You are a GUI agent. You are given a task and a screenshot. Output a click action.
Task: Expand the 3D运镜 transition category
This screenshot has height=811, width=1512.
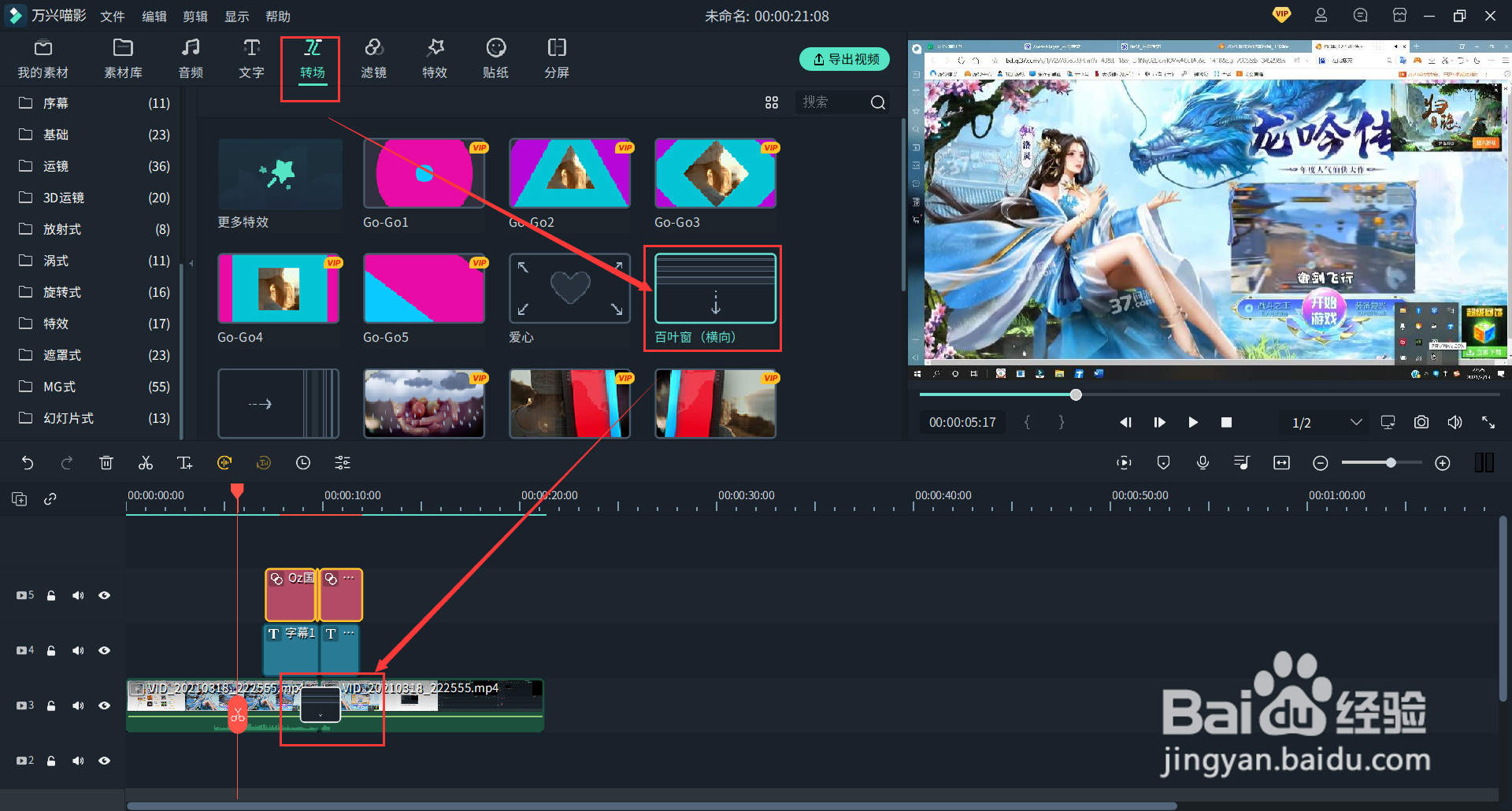pyautogui.click(x=94, y=198)
